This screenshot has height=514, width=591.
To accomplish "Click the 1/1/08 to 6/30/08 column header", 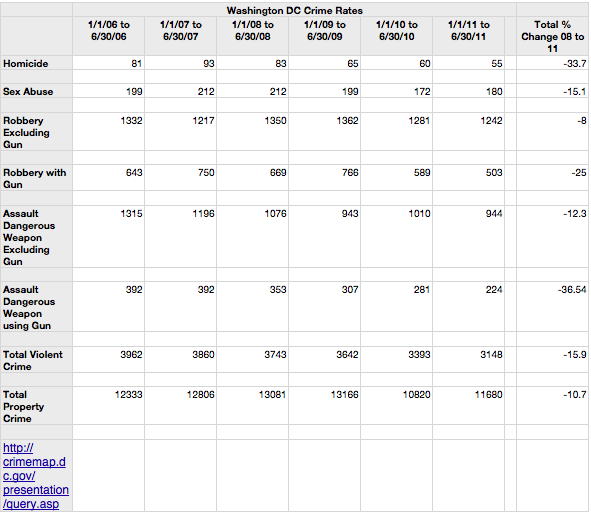I will (x=253, y=31).
